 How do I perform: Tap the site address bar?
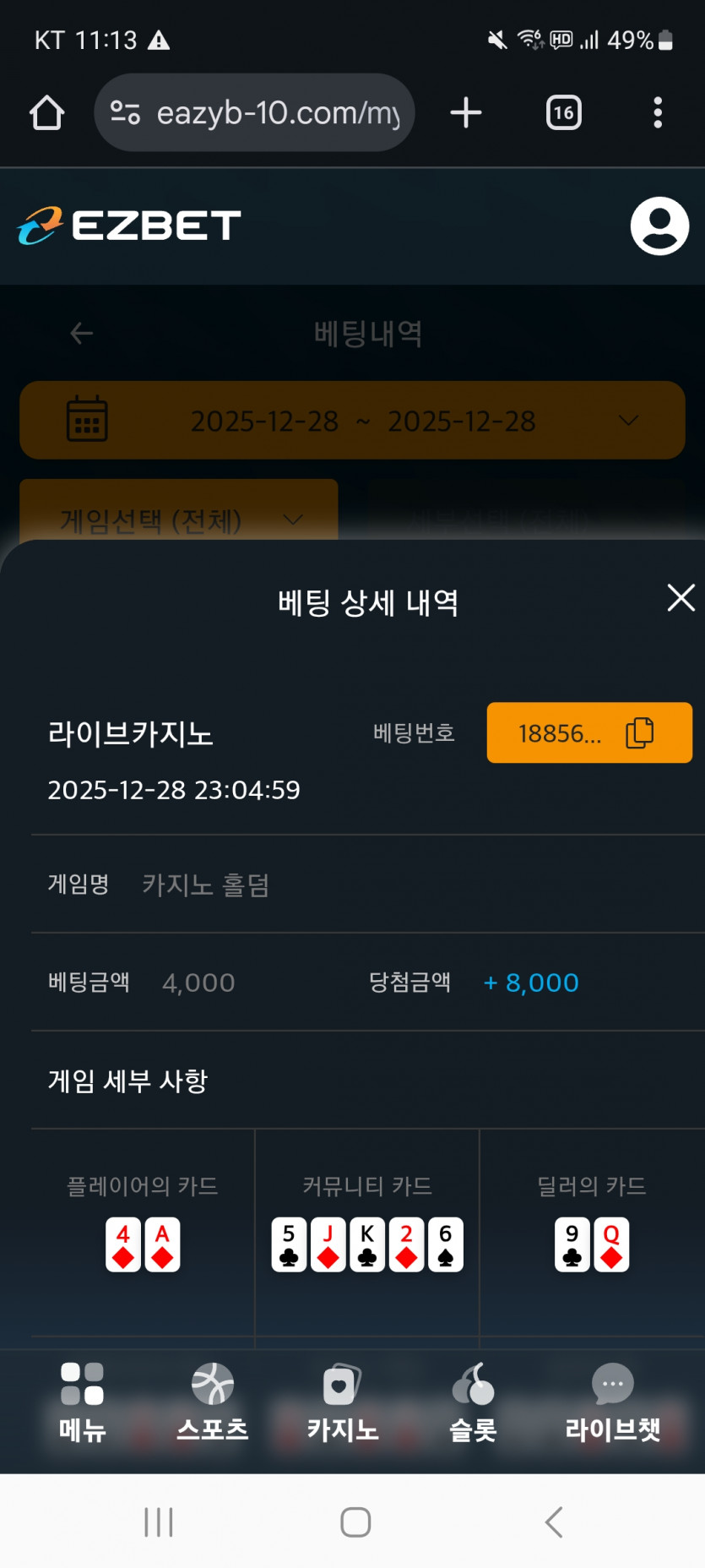tap(278, 112)
